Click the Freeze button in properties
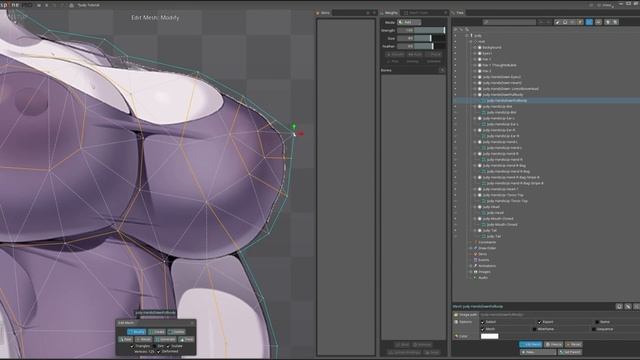 pos(553,344)
